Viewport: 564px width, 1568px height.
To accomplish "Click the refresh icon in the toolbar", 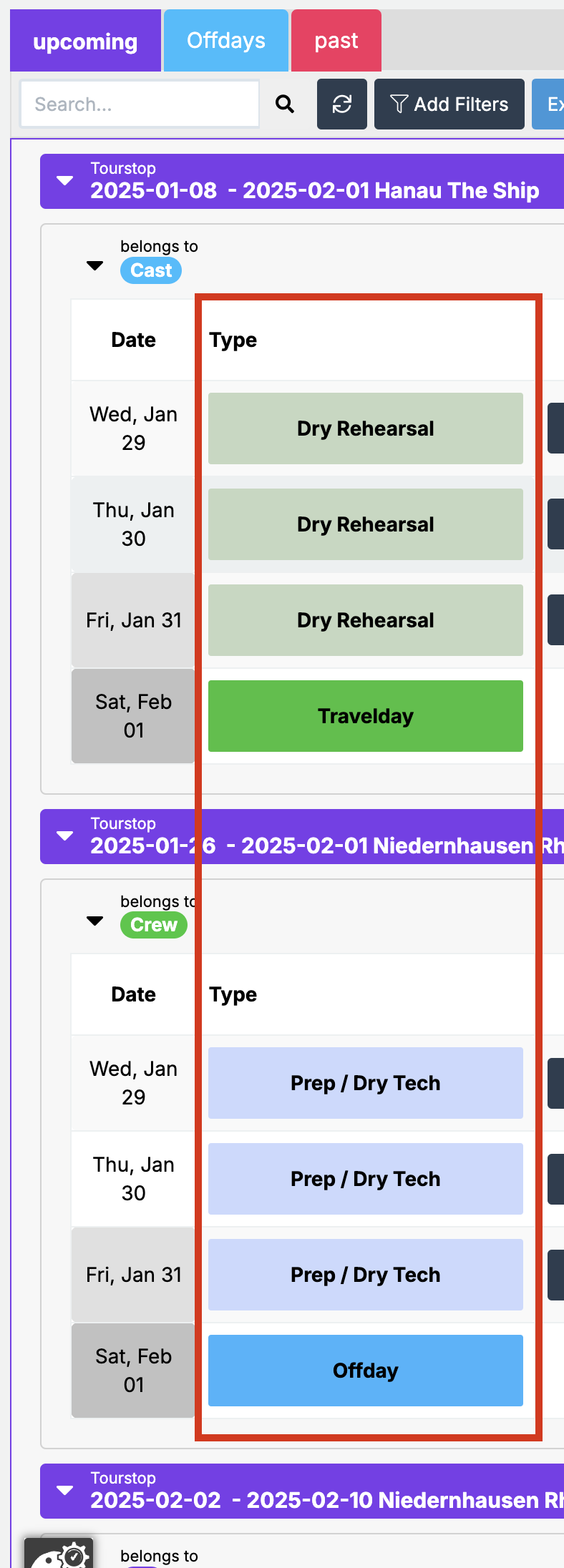I will [341, 104].
